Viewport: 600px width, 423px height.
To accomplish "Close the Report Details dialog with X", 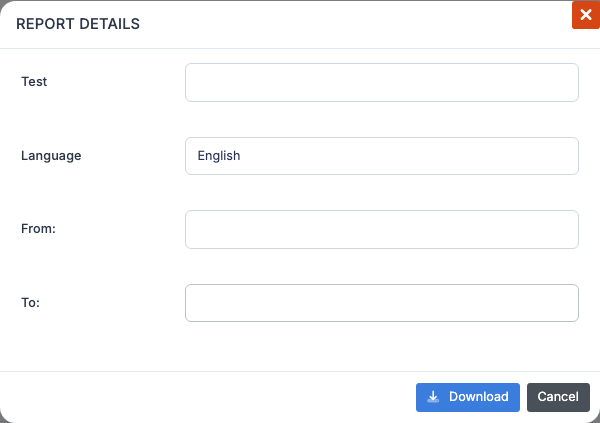I will 586,15.
